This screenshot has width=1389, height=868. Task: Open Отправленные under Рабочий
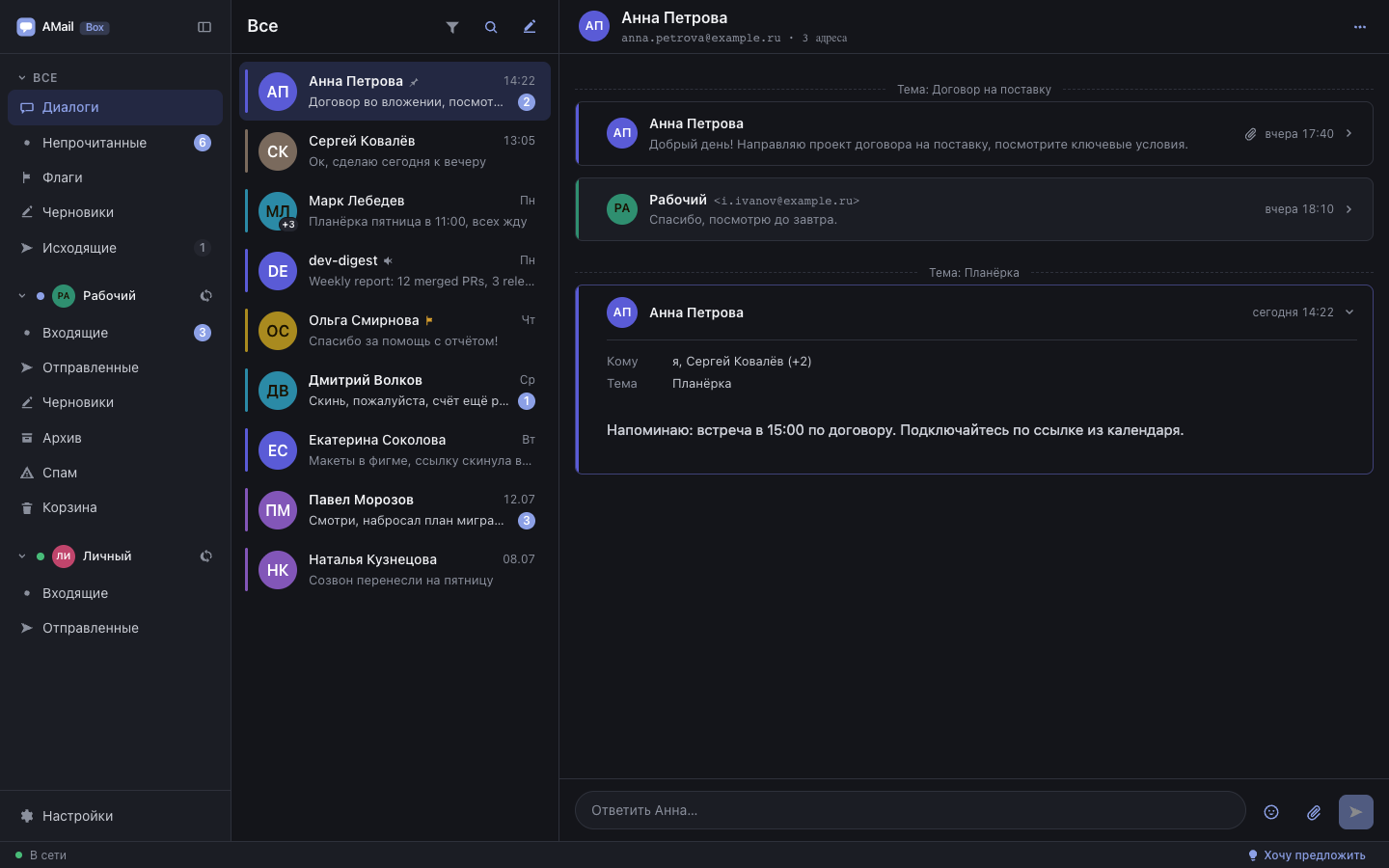116,367
